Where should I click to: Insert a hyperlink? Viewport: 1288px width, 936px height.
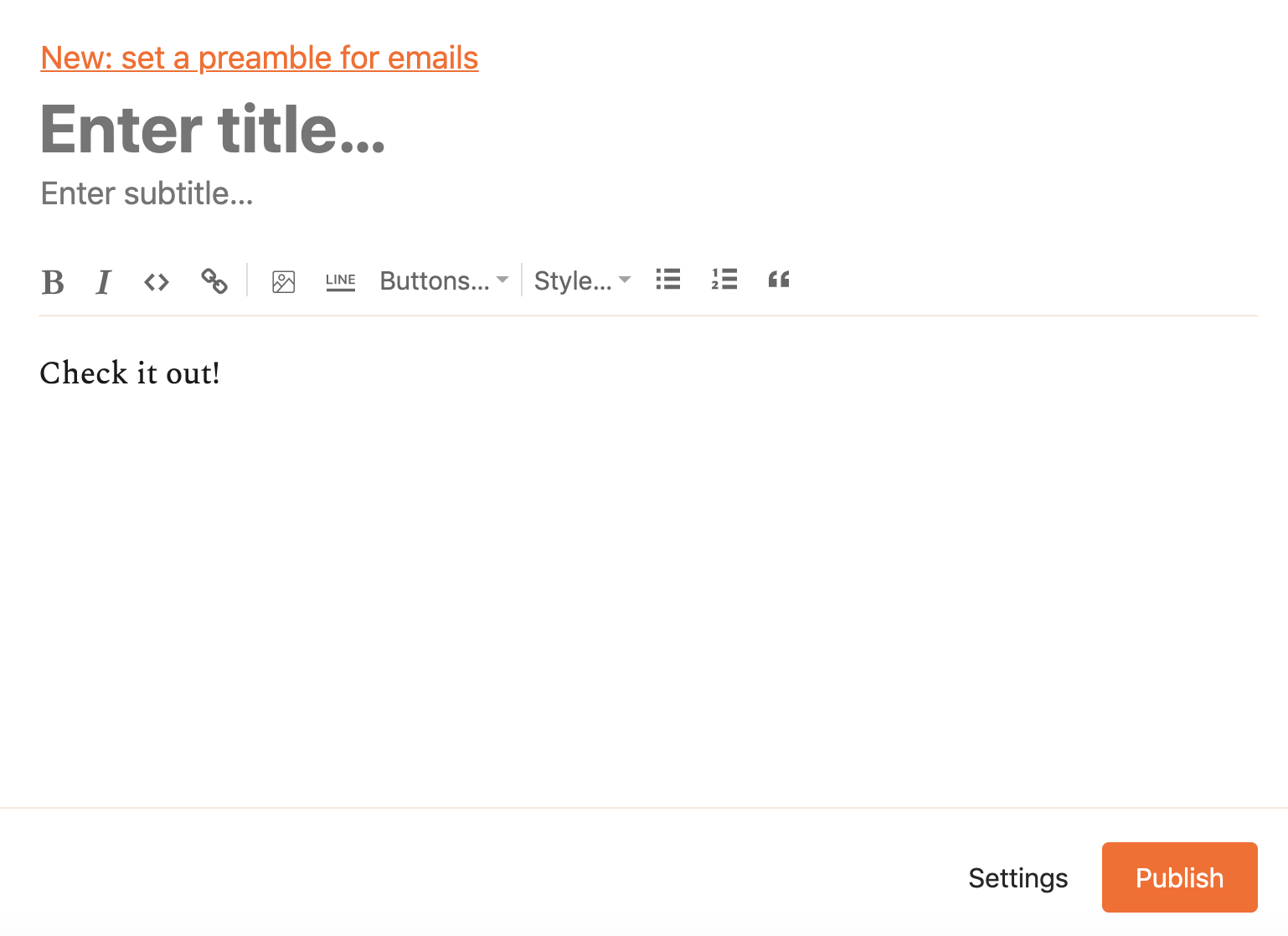214,282
